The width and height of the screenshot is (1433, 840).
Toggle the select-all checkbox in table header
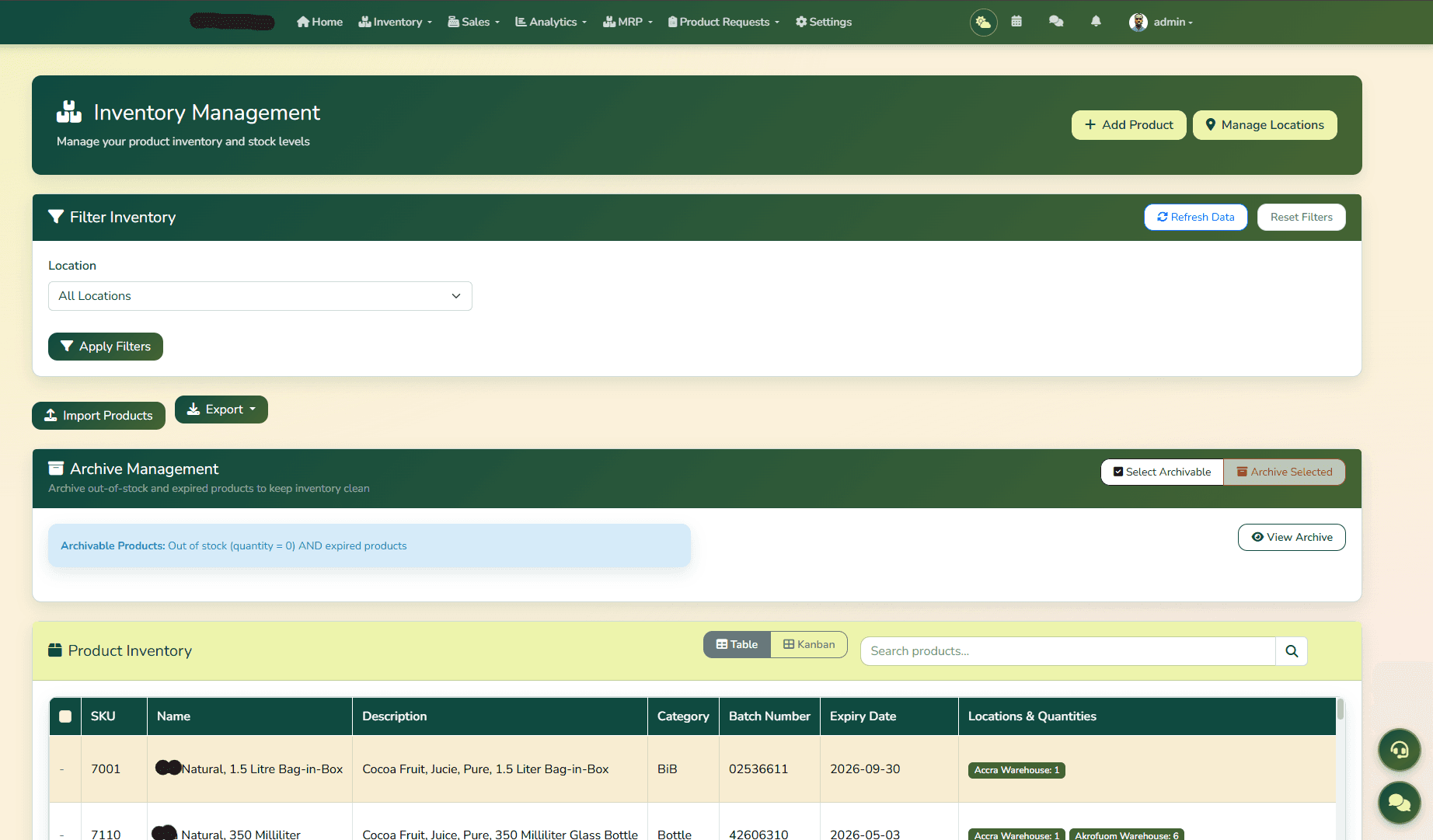[x=65, y=716]
